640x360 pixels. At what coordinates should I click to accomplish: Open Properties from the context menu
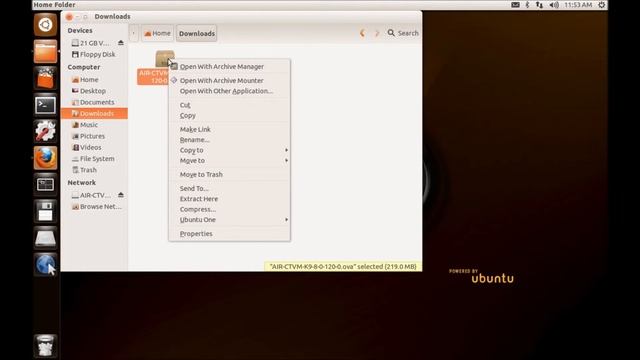coord(229,234)
